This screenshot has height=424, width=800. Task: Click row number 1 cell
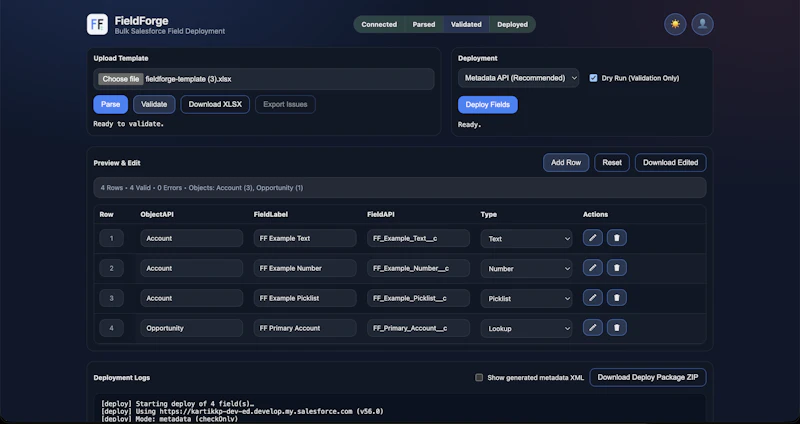tap(111, 238)
